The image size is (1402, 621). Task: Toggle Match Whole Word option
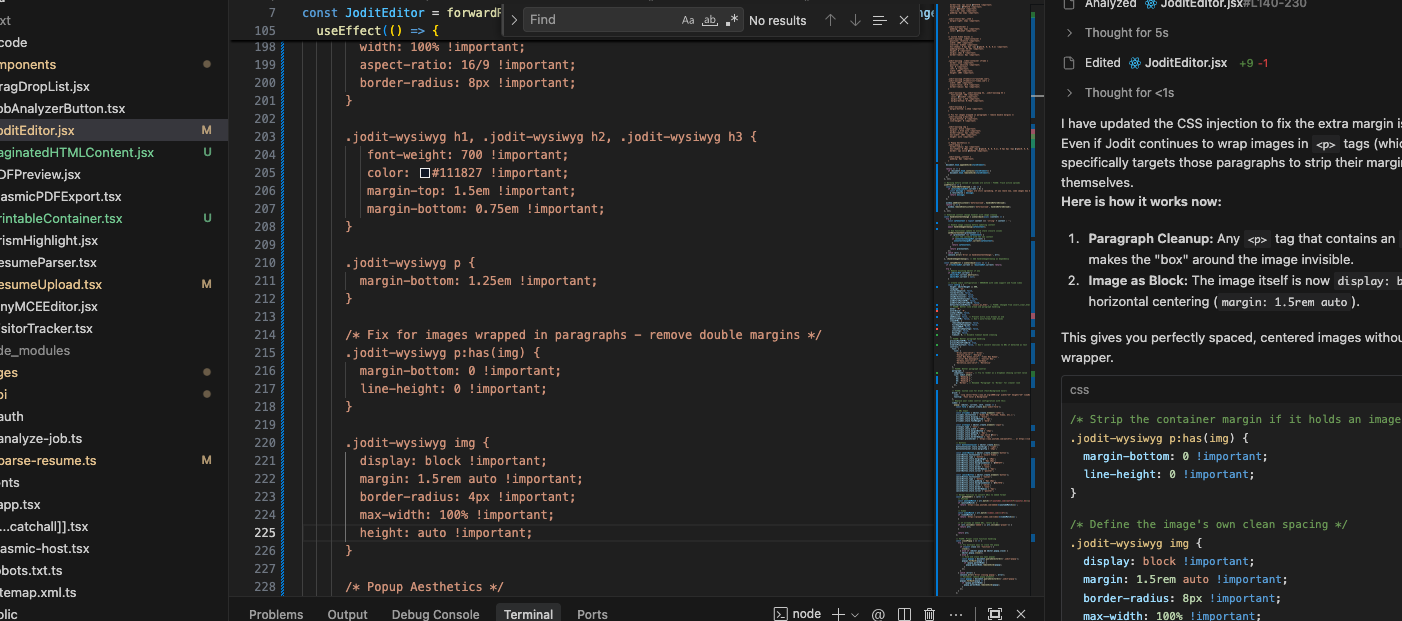710,20
